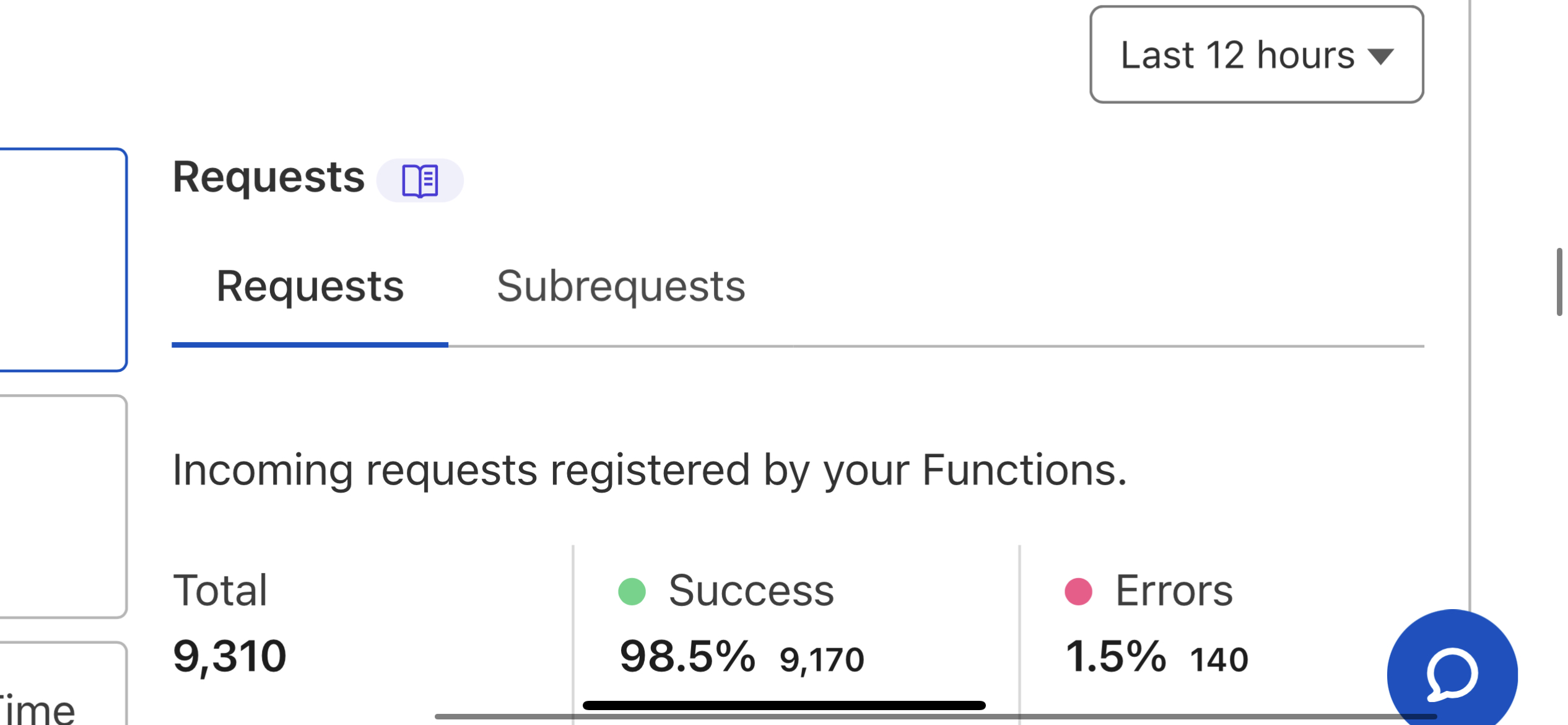1568x725 pixels.
Task: Click the 98.5% success rate value
Action: [x=687, y=656]
